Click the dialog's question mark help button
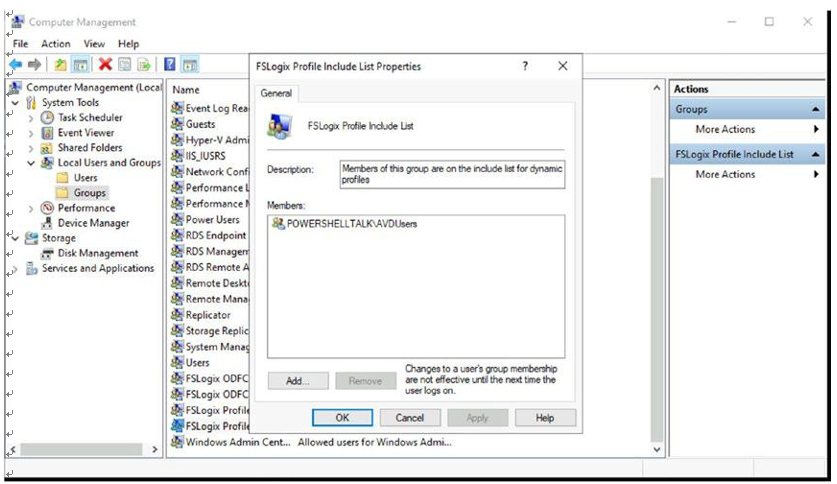The height and width of the screenshot is (484, 837). click(525, 66)
